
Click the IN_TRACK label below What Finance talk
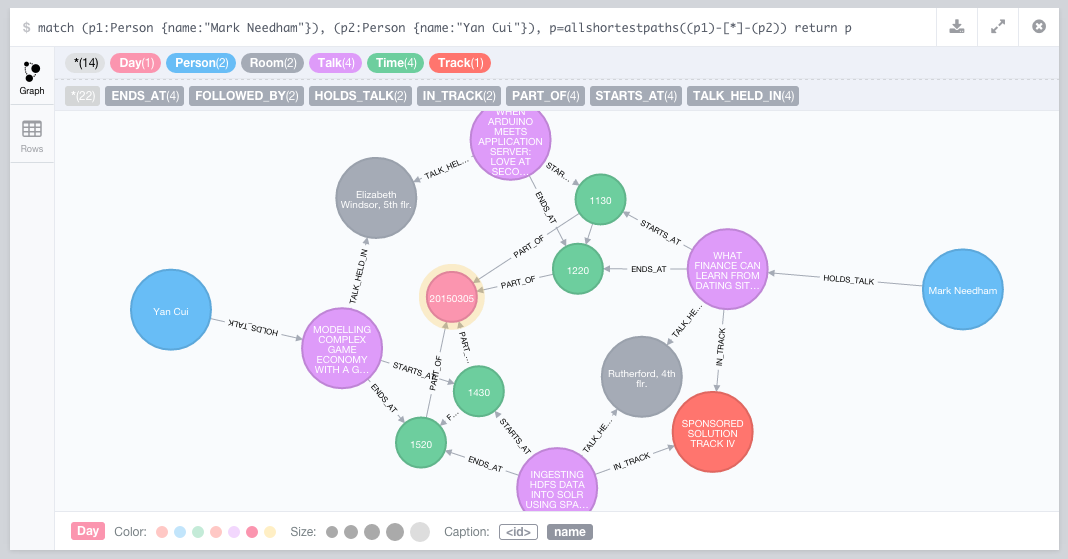coord(721,347)
